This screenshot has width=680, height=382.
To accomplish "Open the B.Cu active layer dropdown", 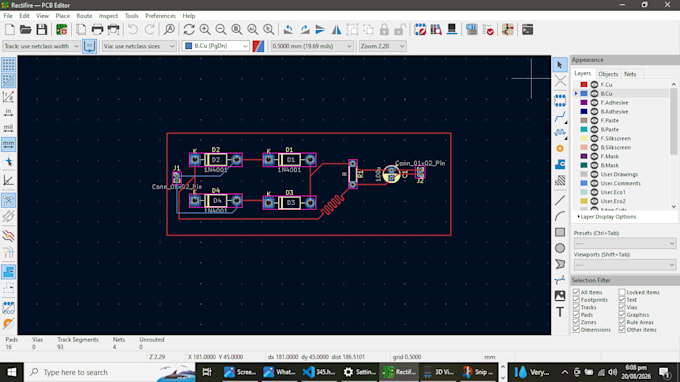I will pos(216,46).
